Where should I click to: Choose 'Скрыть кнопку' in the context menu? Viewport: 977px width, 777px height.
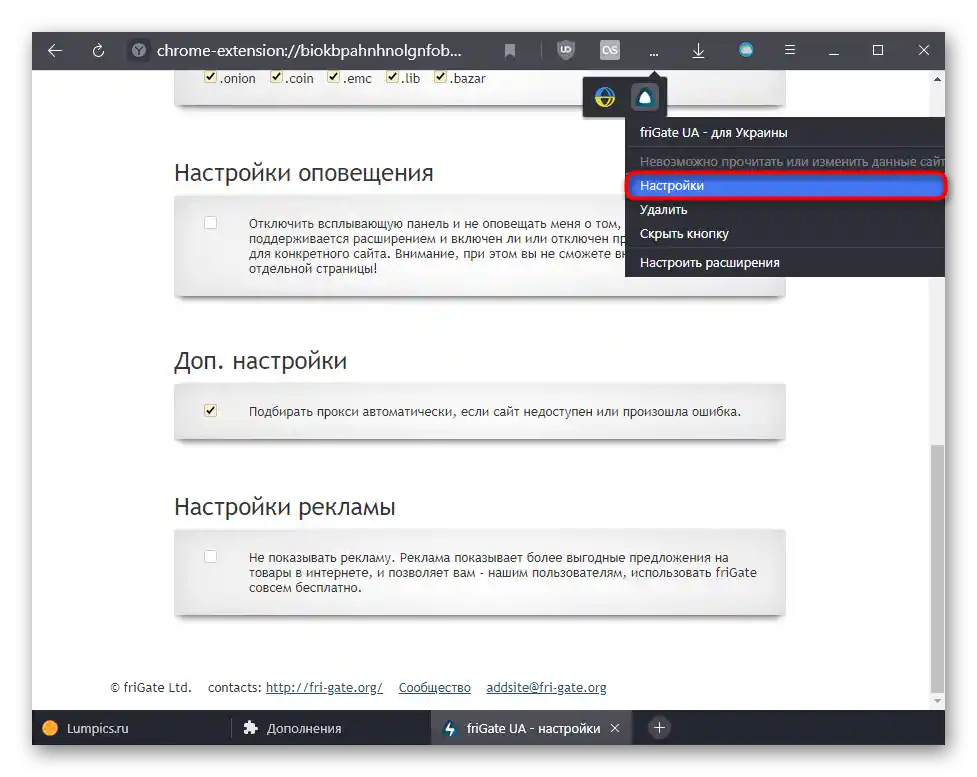coord(785,234)
